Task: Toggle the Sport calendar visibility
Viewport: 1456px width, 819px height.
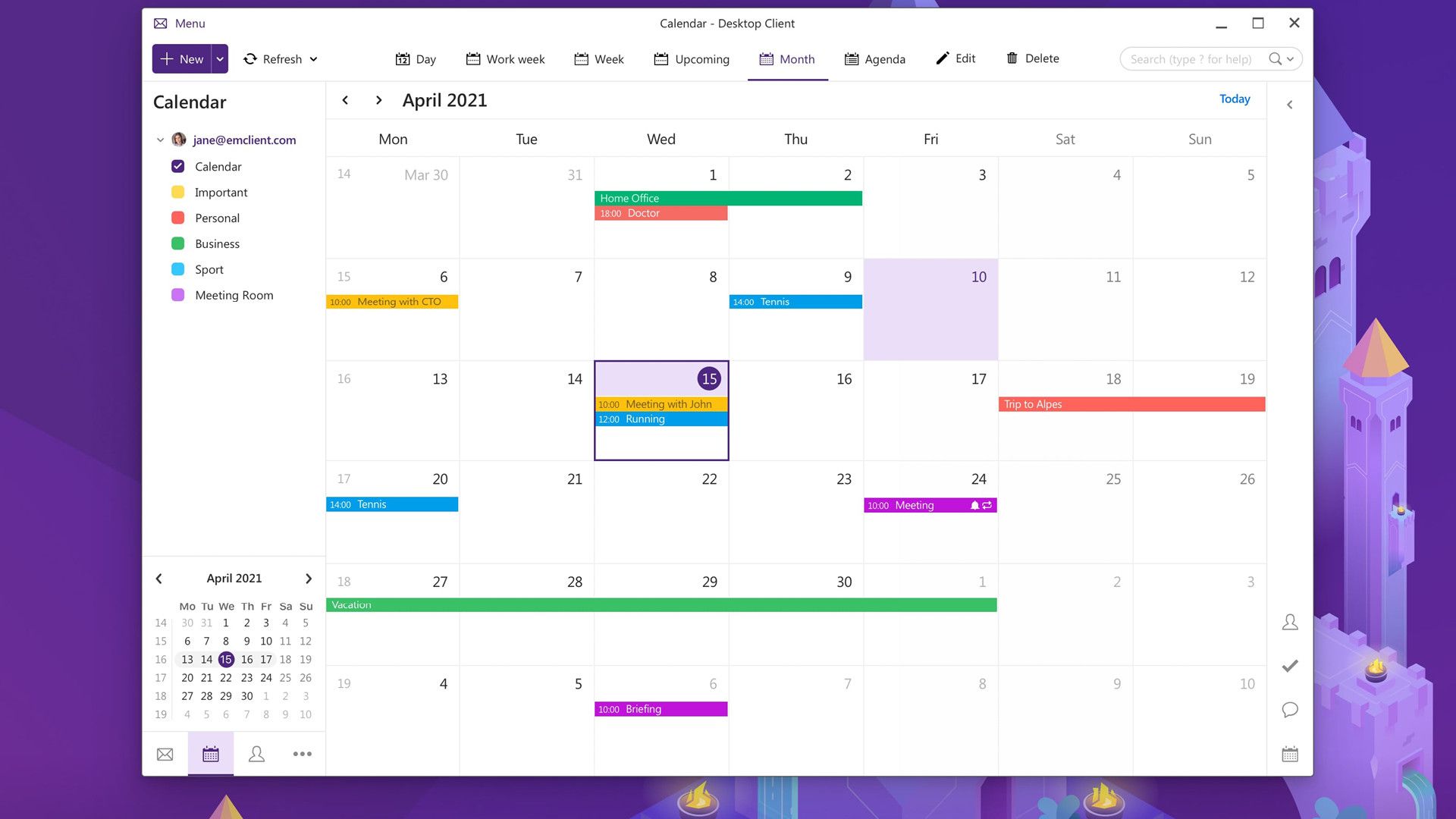Action: point(178,269)
